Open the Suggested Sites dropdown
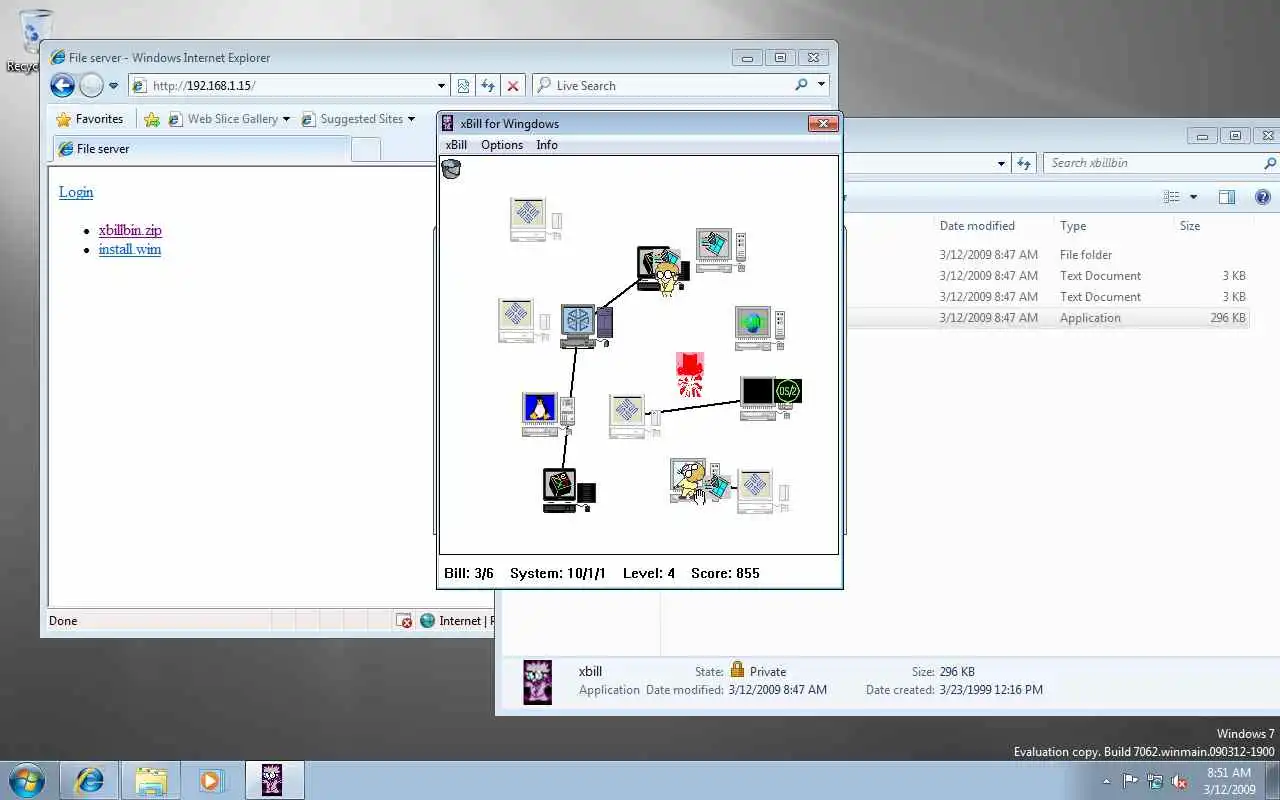1280x800 pixels. click(x=411, y=119)
